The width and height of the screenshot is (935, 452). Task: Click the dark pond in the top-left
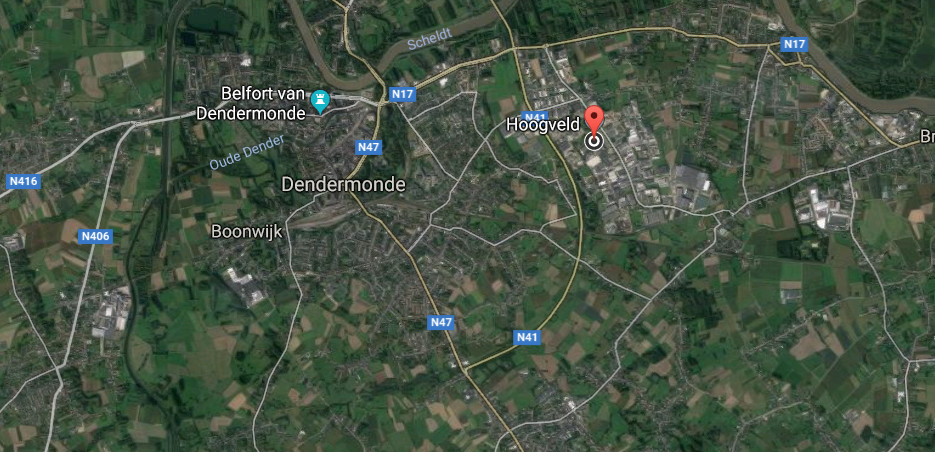point(213,19)
